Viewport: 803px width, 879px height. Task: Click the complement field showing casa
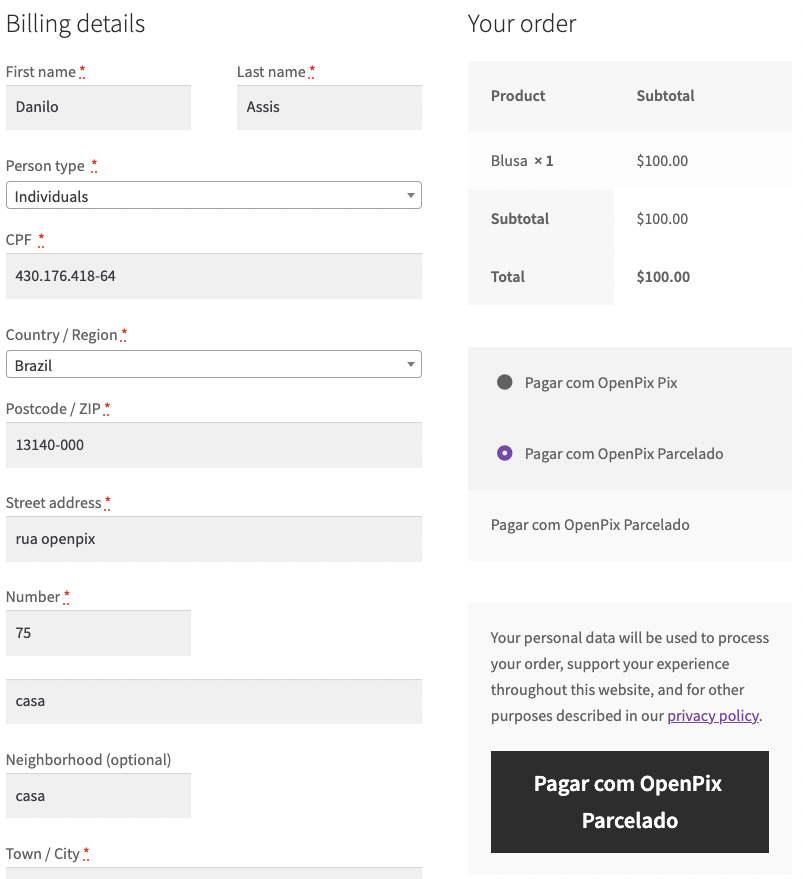(213, 701)
